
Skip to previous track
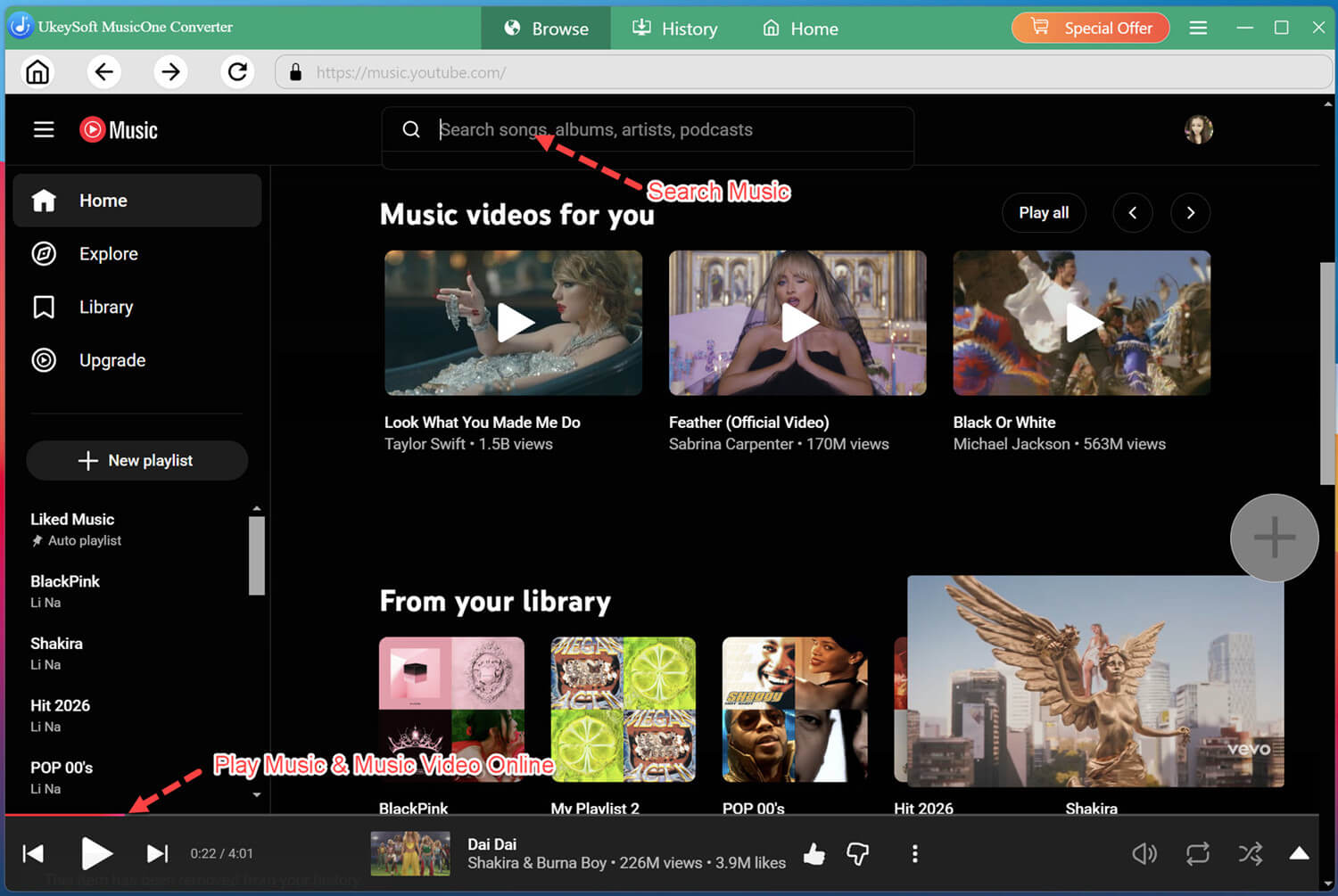(x=34, y=853)
